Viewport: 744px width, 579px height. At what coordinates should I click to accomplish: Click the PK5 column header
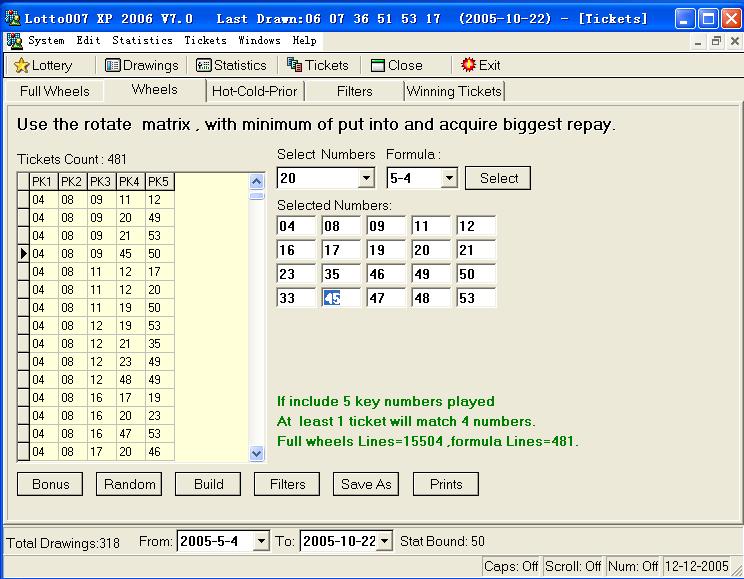pos(159,182)
